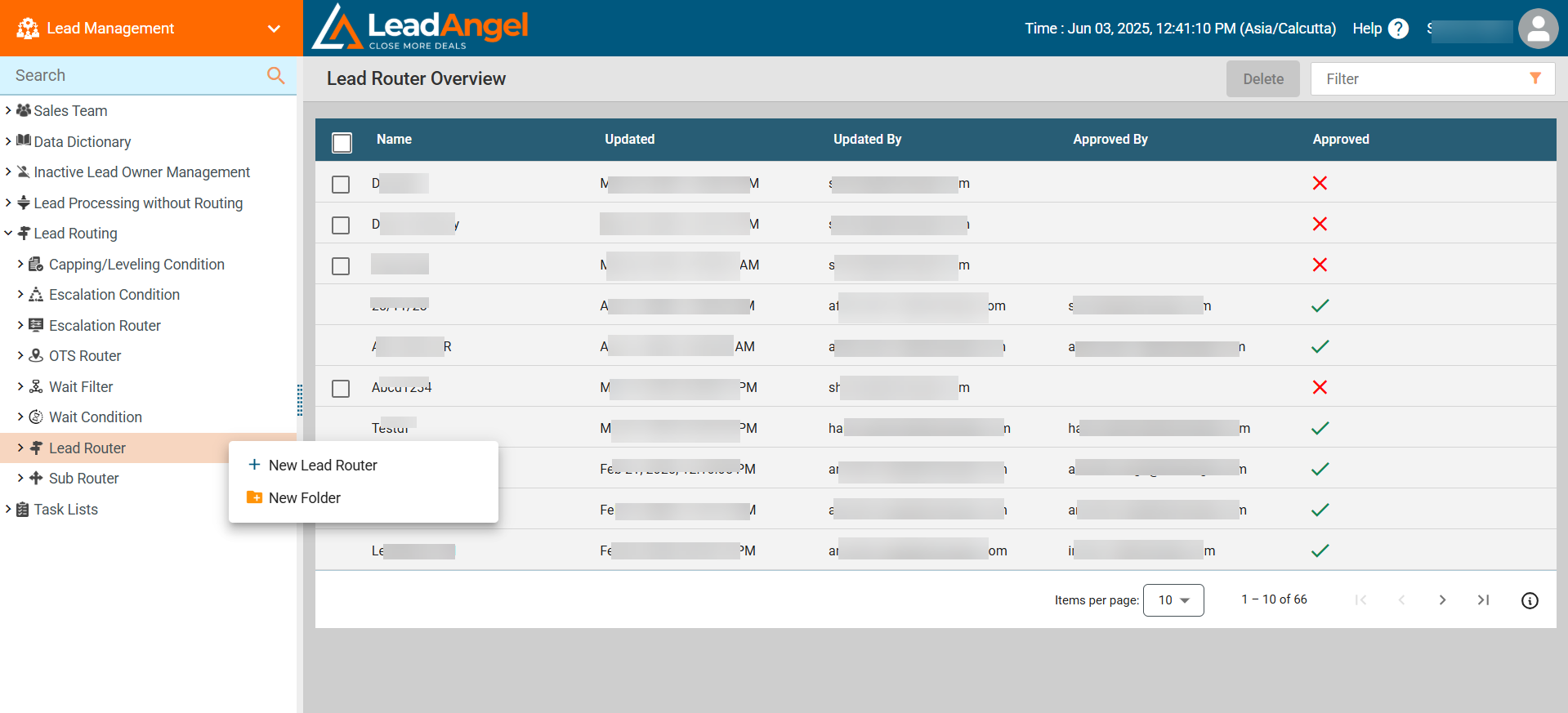Click the pagination info circle icon
This screenshot has height=713, width=1568.
(1530, 600)
